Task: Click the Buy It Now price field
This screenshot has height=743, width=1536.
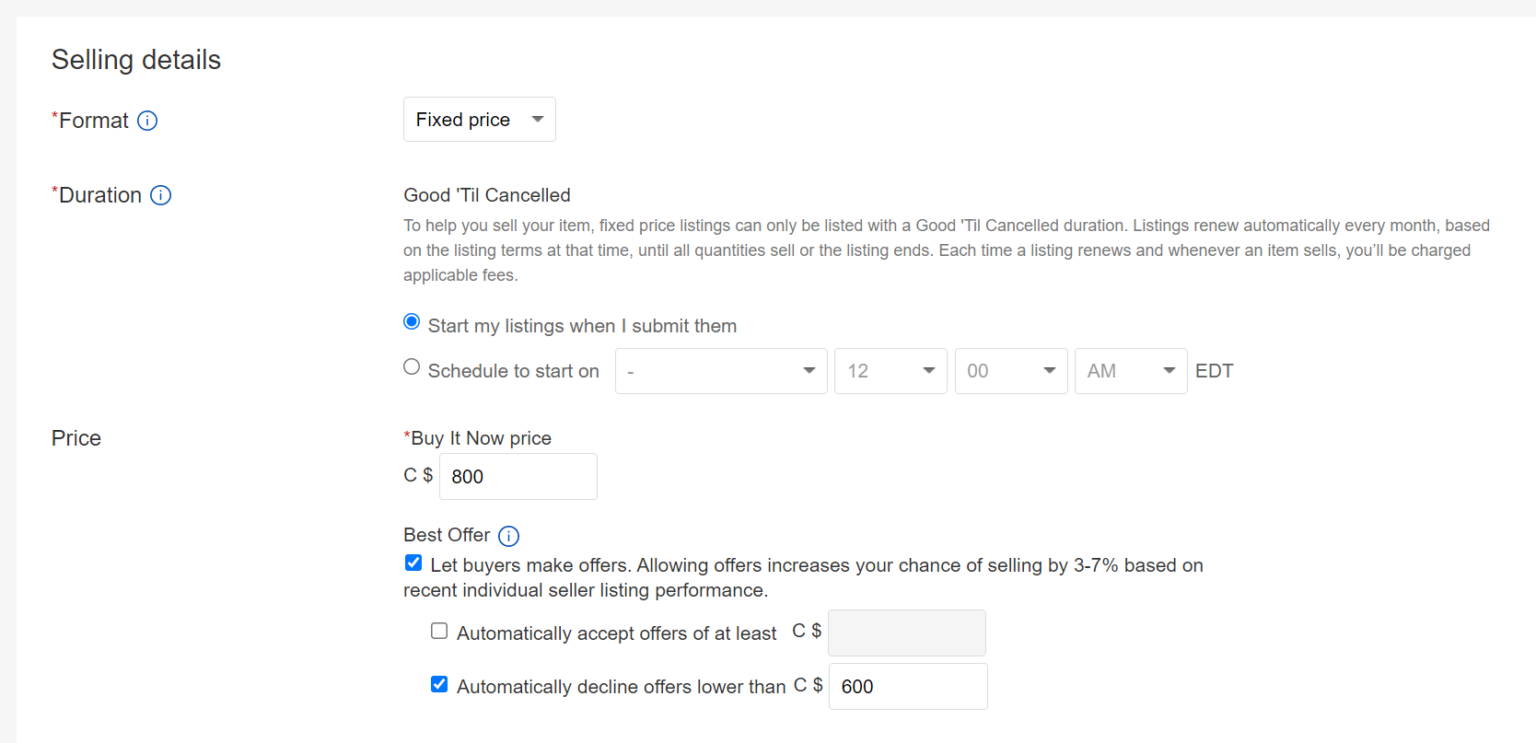Action: click(x=518, y=476)
